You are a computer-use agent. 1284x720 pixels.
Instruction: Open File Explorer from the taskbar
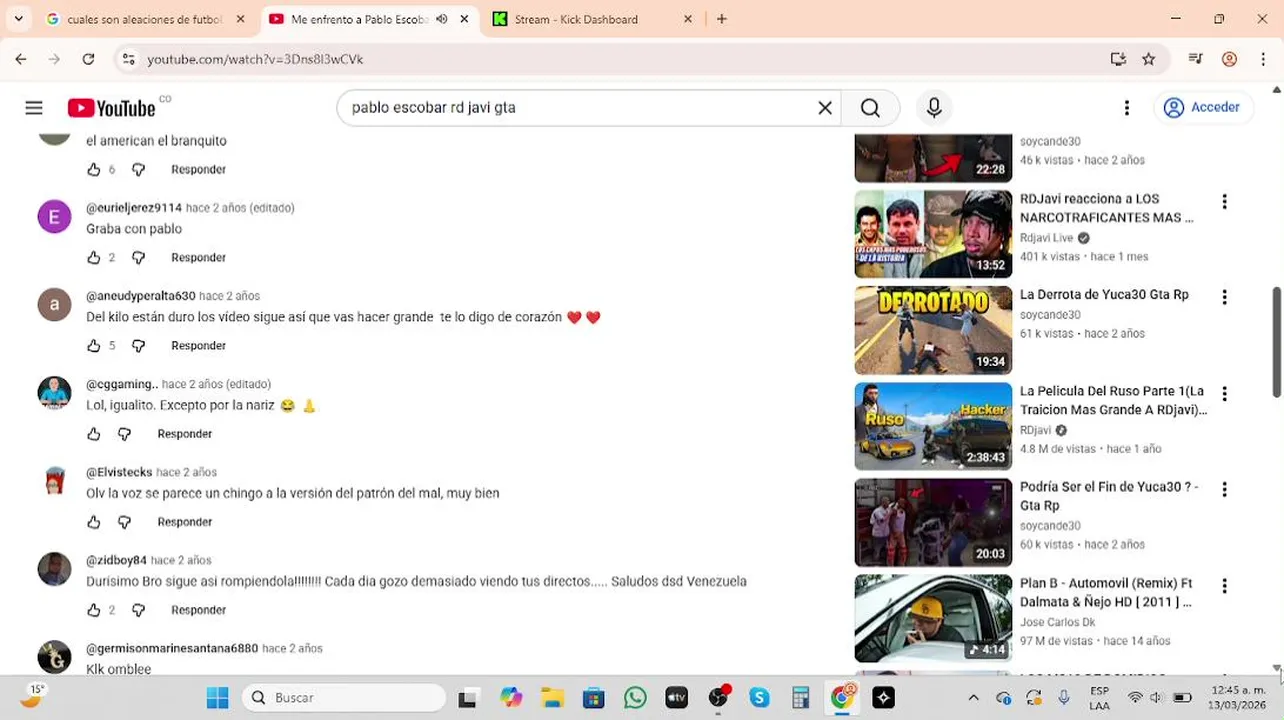[552, 698]
